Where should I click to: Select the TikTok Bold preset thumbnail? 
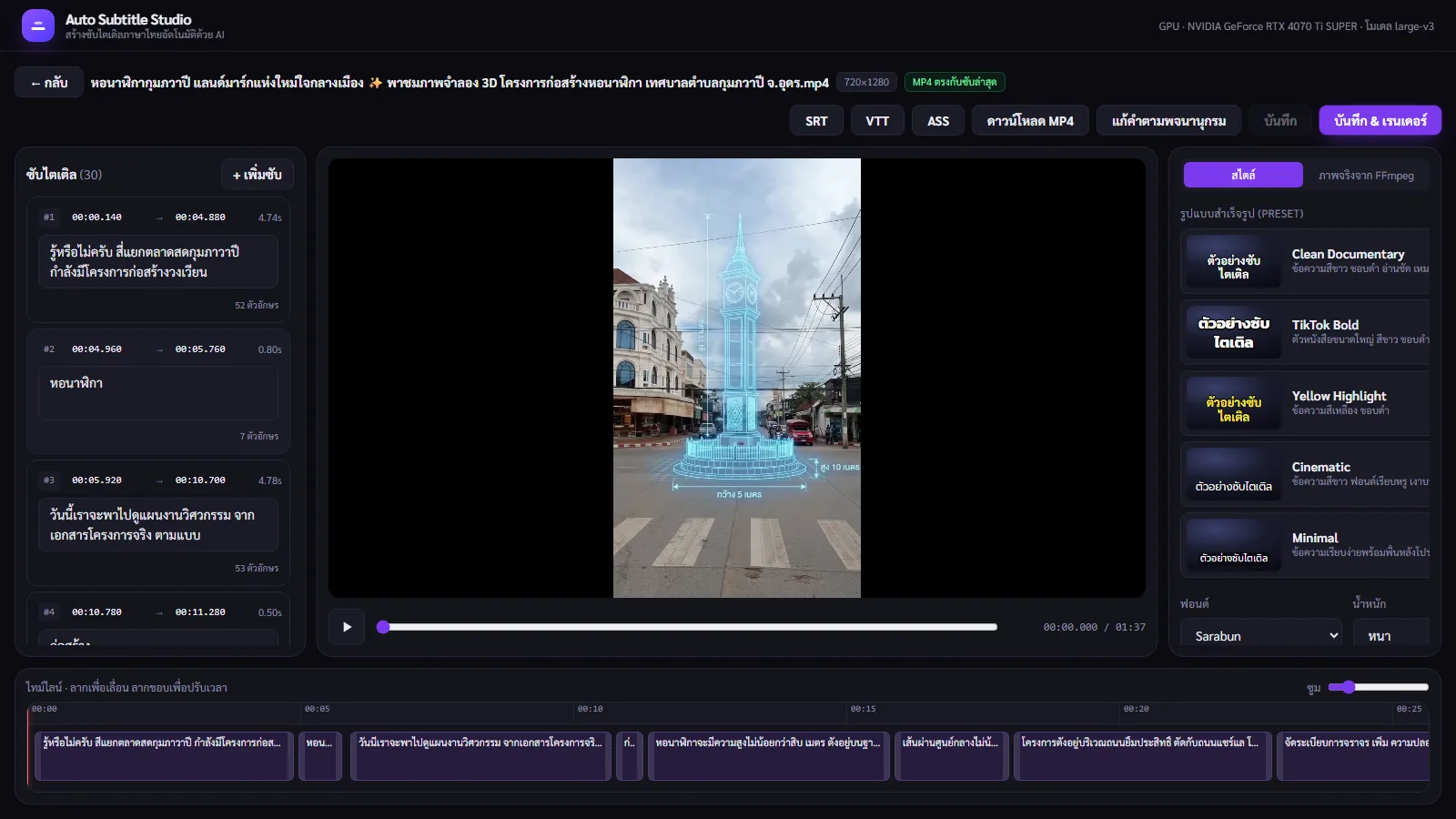(1233, 332)
